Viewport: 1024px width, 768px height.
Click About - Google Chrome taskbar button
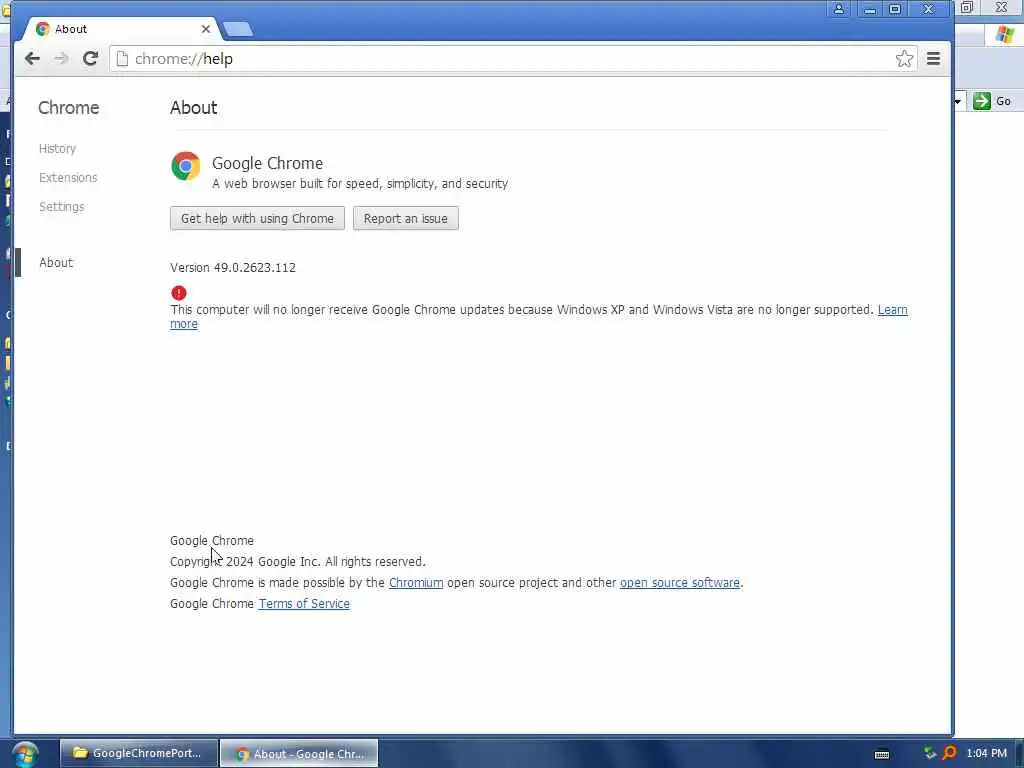(x=299, y=753)
